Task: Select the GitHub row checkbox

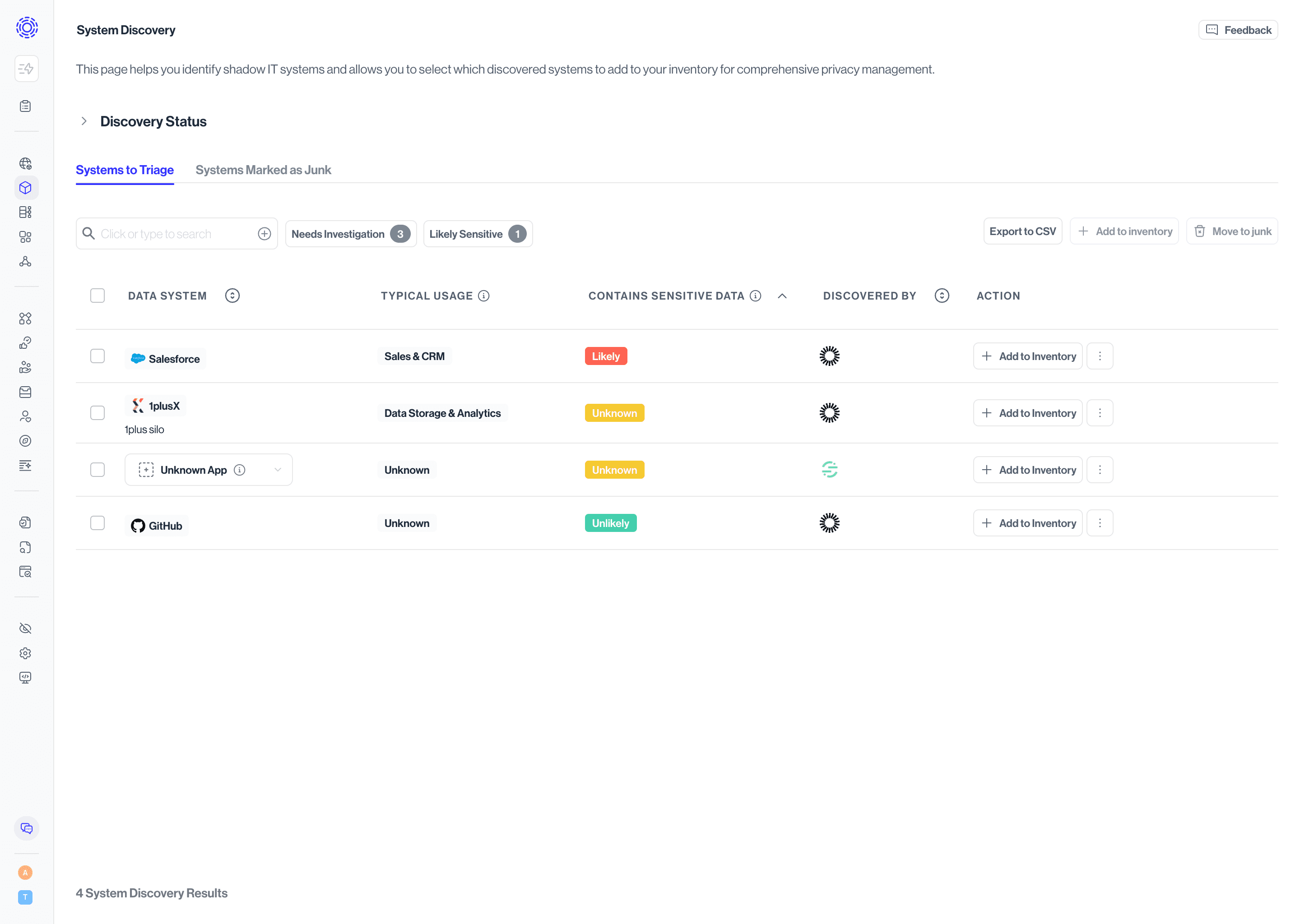Action: coord(97,523)
